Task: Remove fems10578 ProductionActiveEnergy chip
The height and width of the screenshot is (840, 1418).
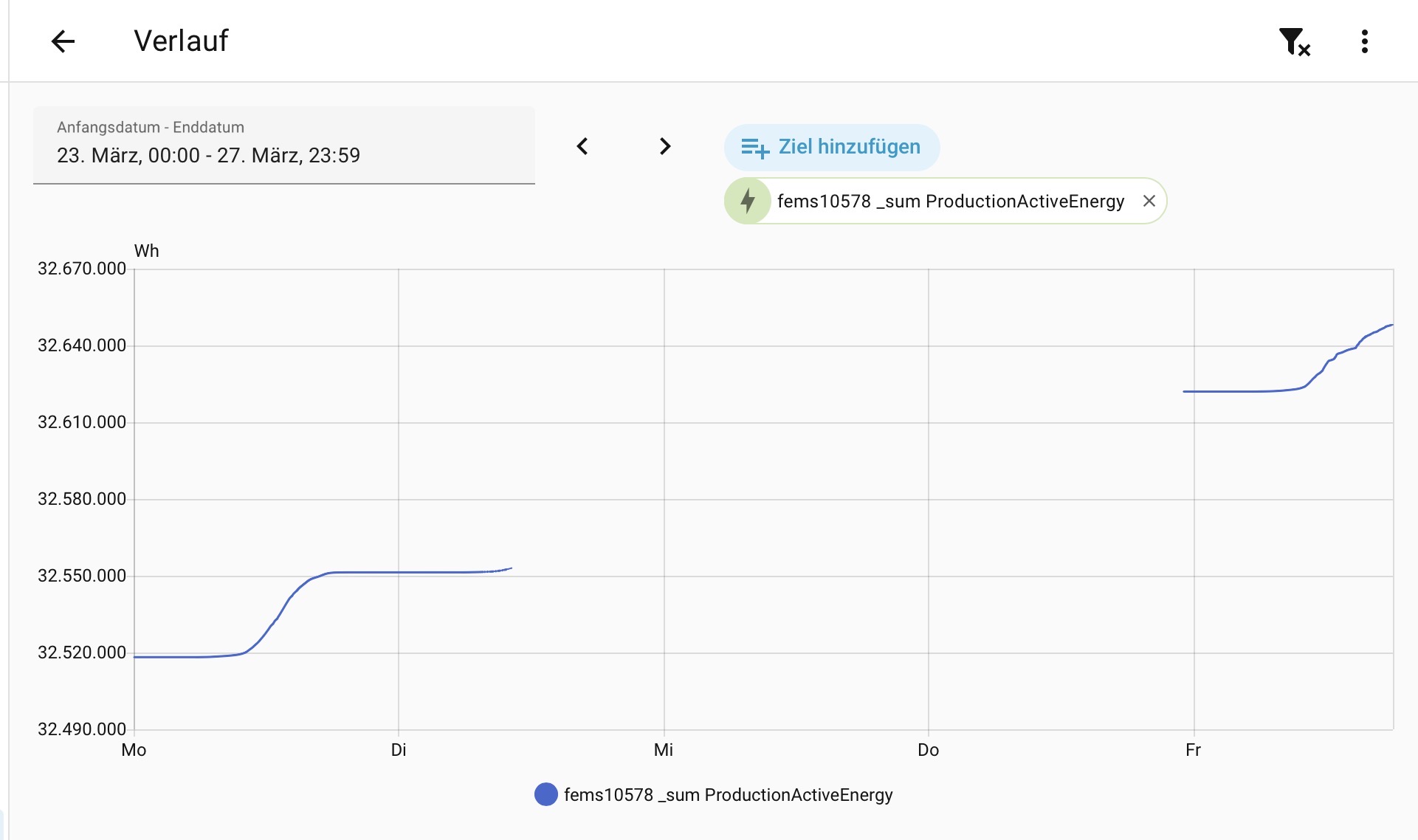Action: 1149,201
